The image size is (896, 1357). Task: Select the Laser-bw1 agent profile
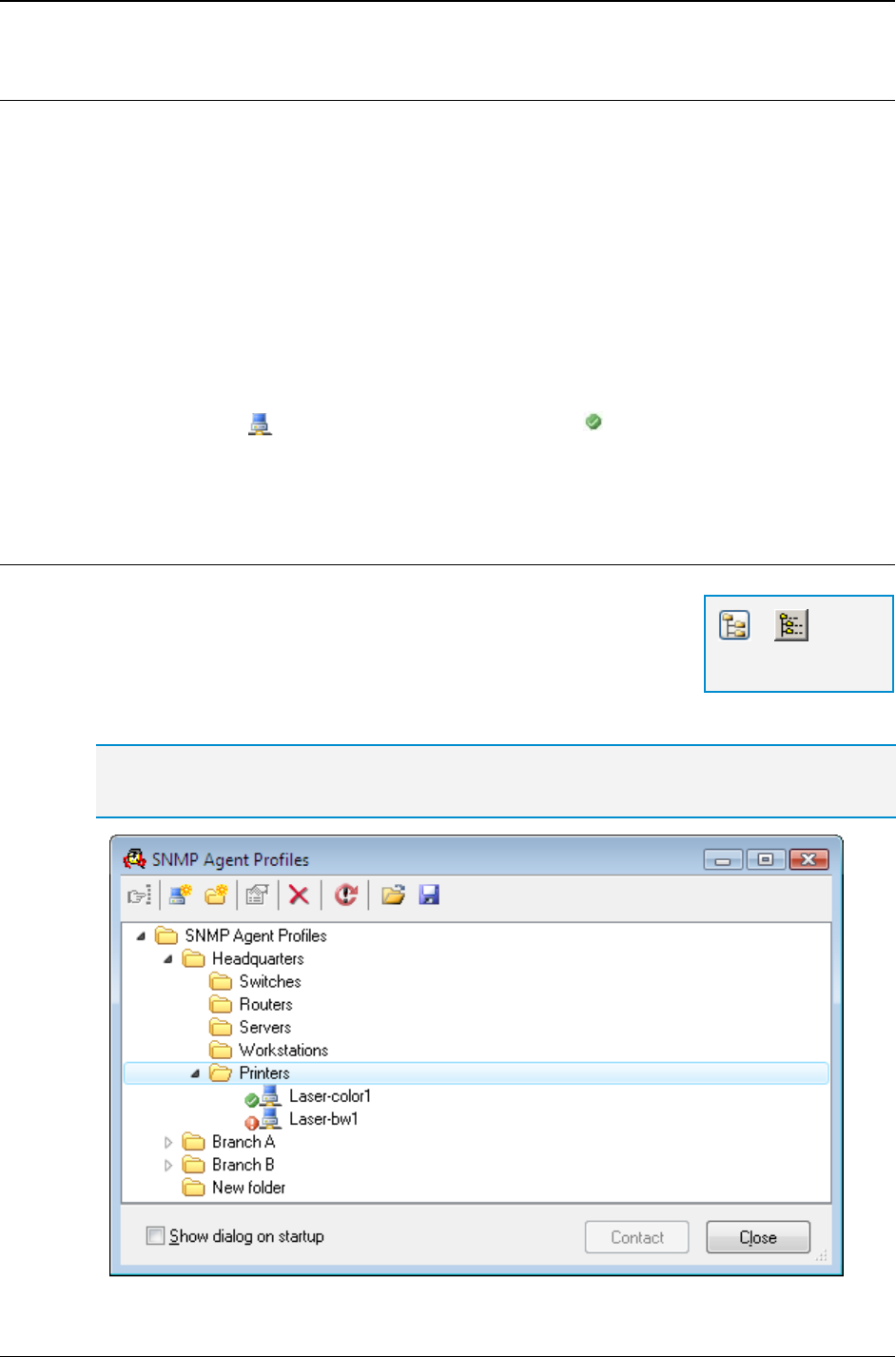coord(323,1119)
